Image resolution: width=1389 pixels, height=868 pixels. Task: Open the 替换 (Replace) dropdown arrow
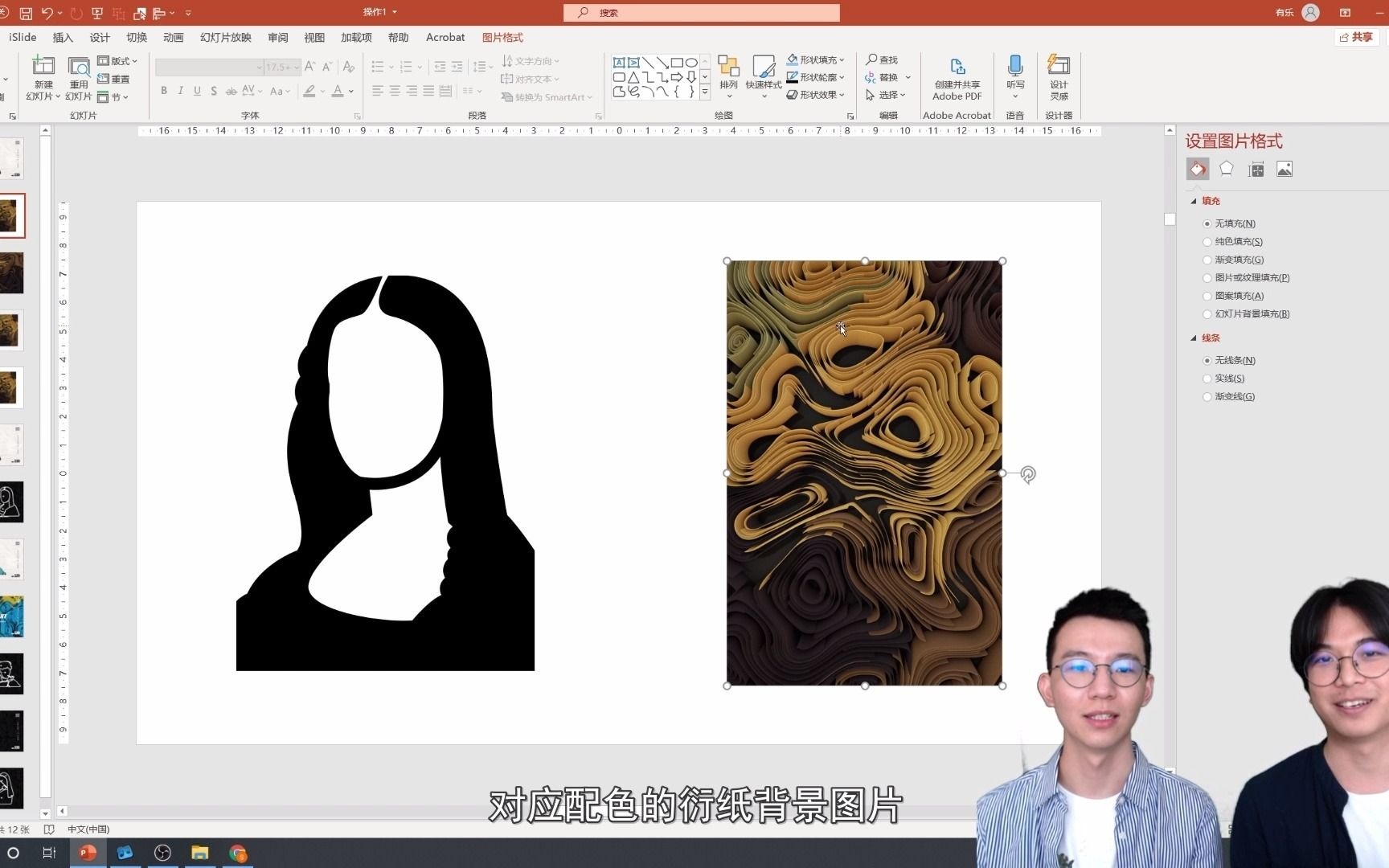tap(908, 78)
